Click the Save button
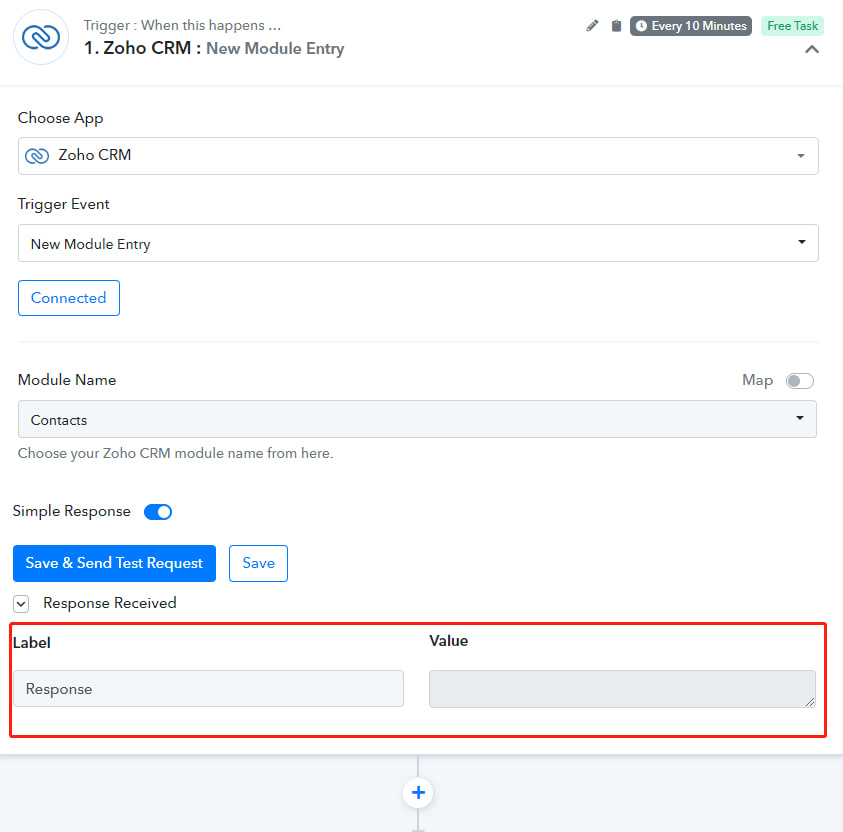This screenshot has width=843, height=832. [x=259, y=563]
